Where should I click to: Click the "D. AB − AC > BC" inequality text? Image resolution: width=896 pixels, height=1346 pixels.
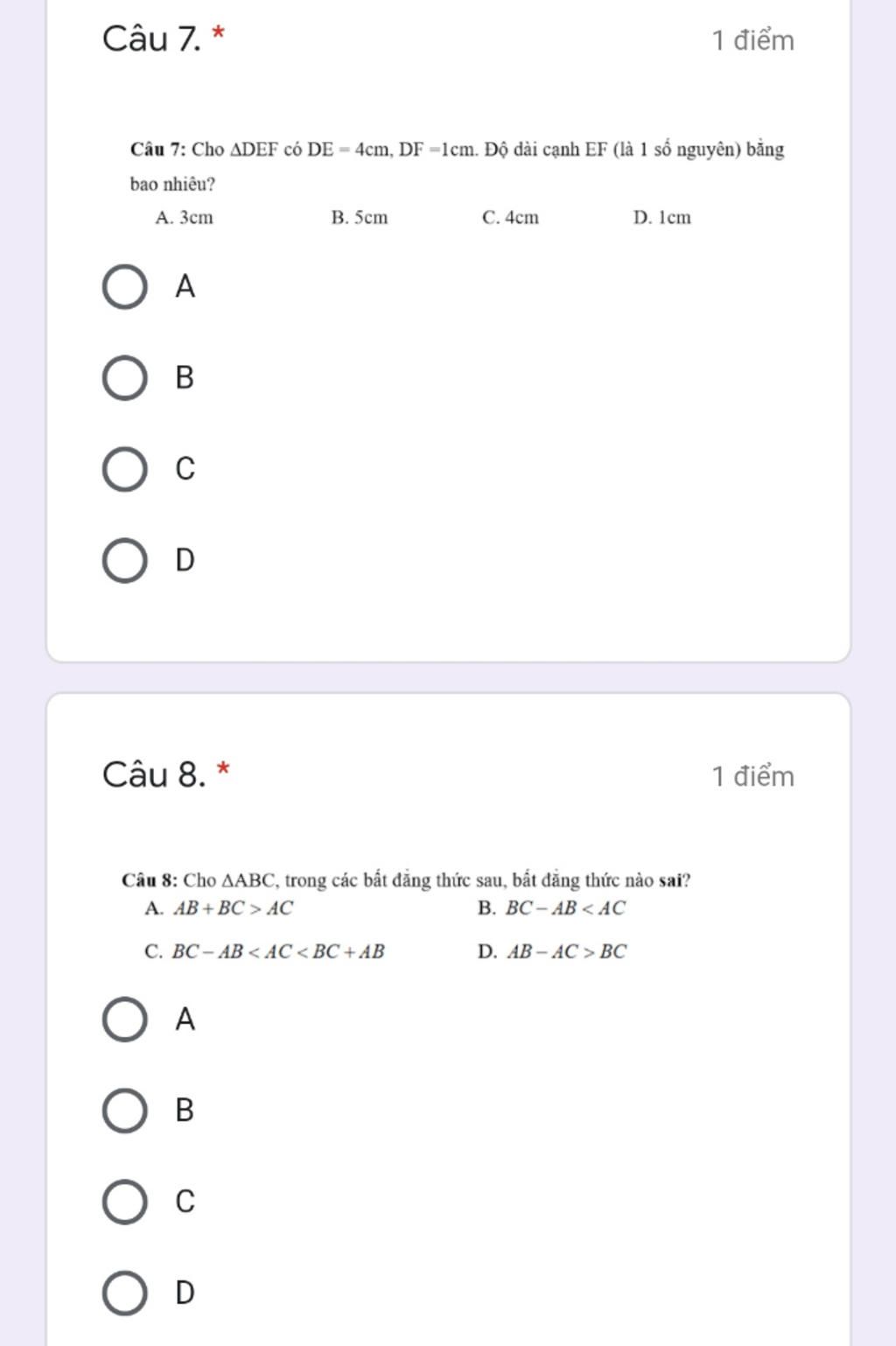pos(552,952)
